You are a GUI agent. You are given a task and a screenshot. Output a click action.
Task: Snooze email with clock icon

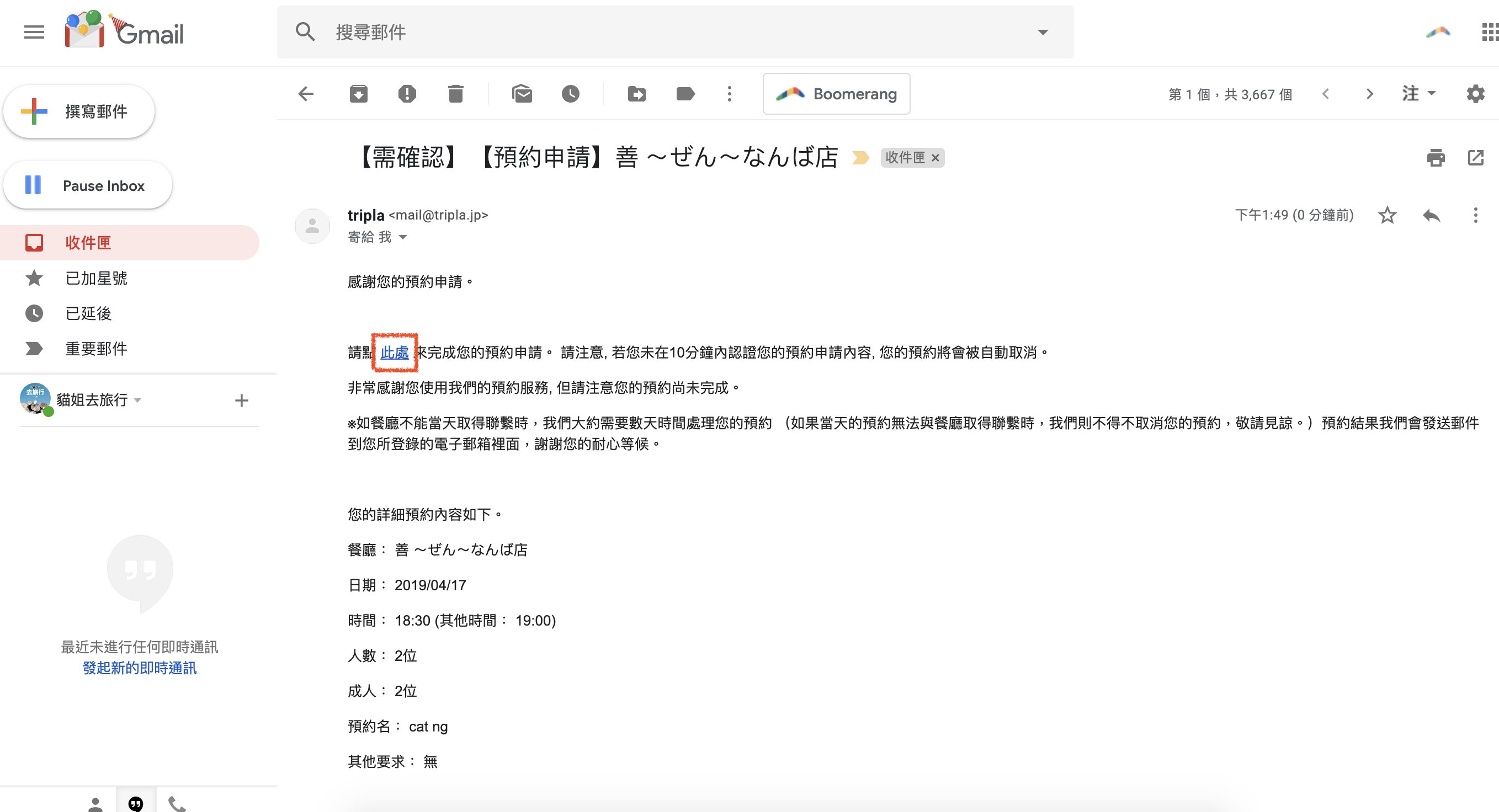[570, 94]
